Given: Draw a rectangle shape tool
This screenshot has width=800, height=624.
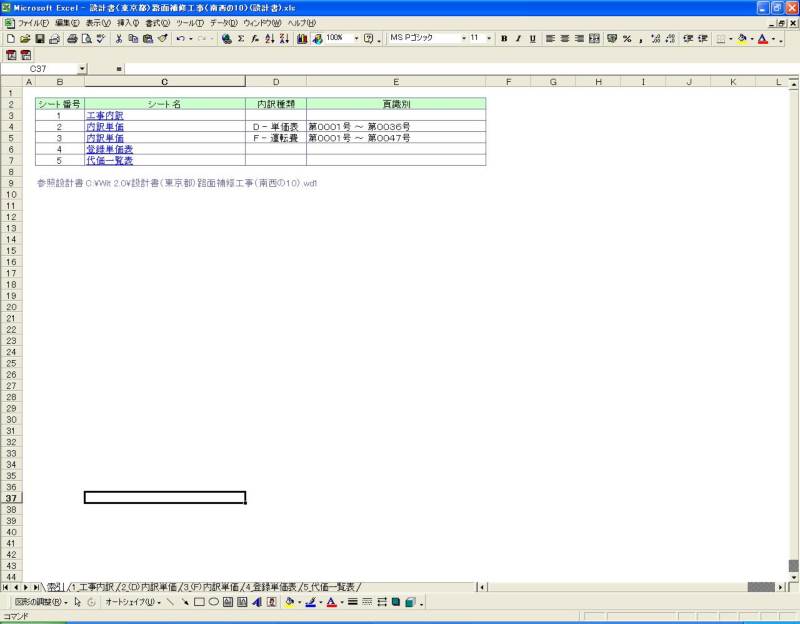Looking at the screenshot, I should click(x=199, y=603).
